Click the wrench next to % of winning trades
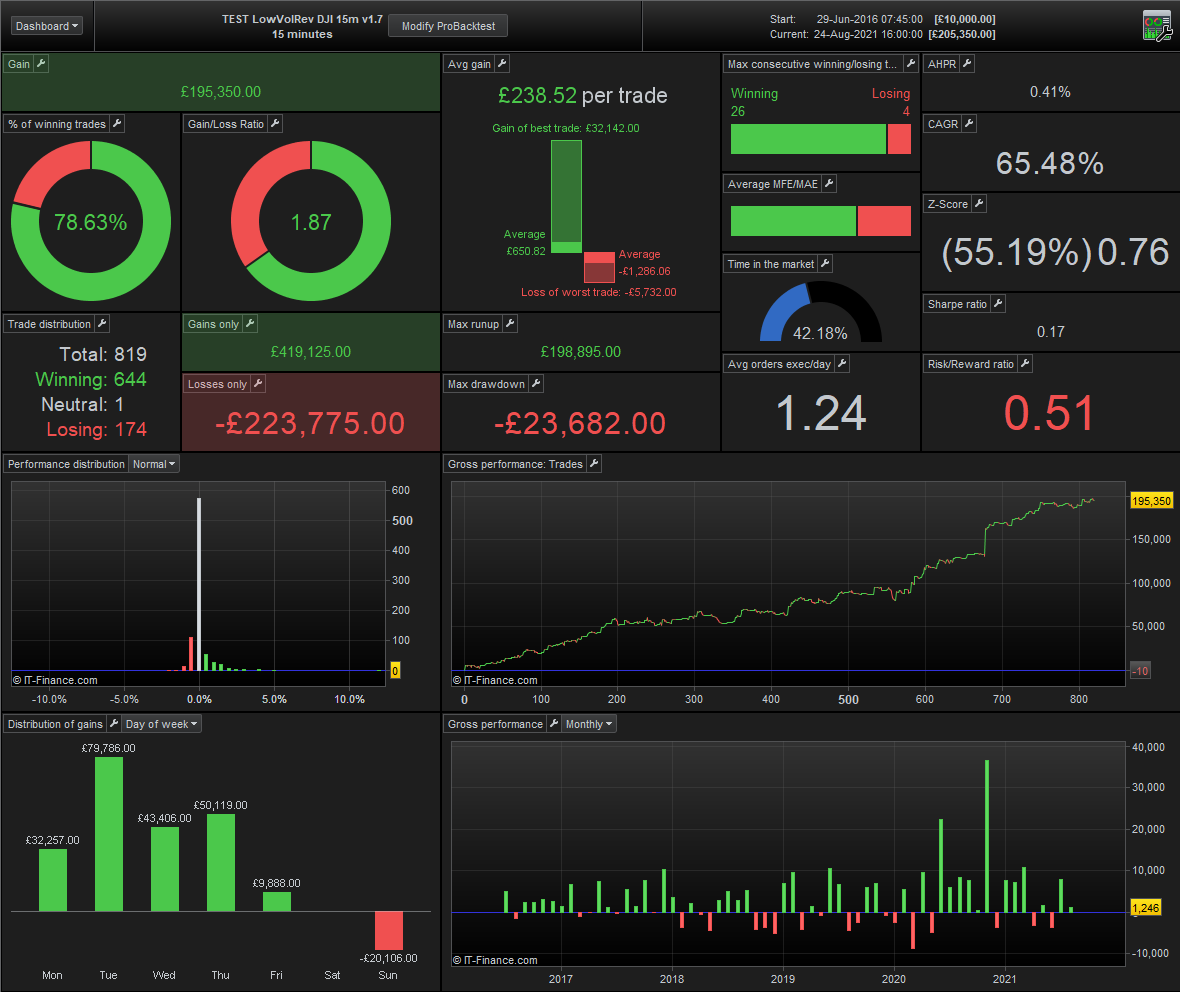 [x=117, y=124]
